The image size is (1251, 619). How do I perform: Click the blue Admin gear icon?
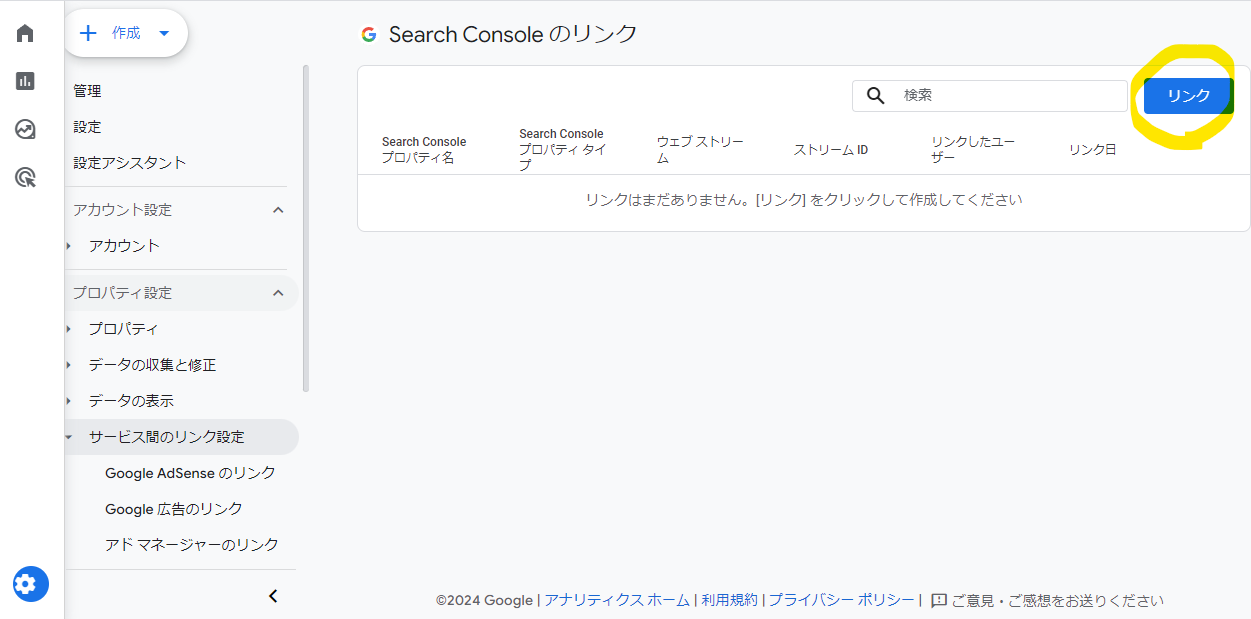(30, 584)
